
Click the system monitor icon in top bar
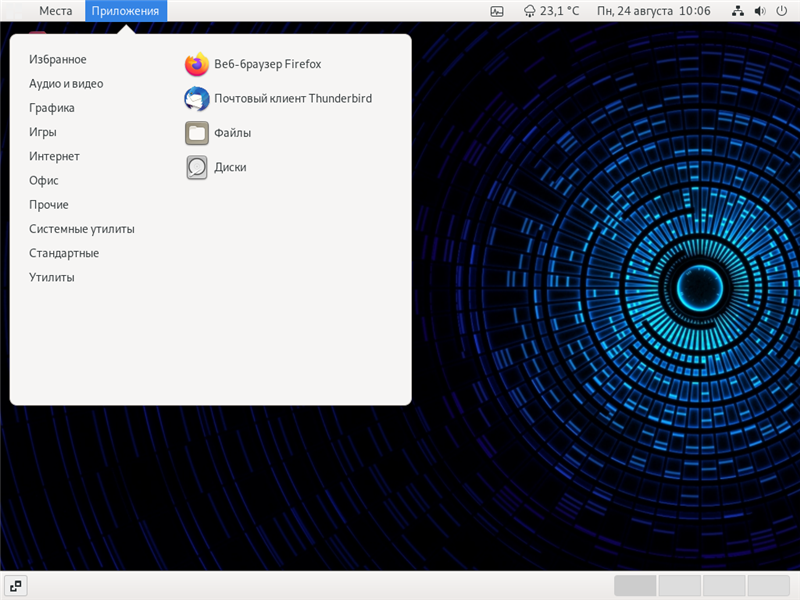497,11
